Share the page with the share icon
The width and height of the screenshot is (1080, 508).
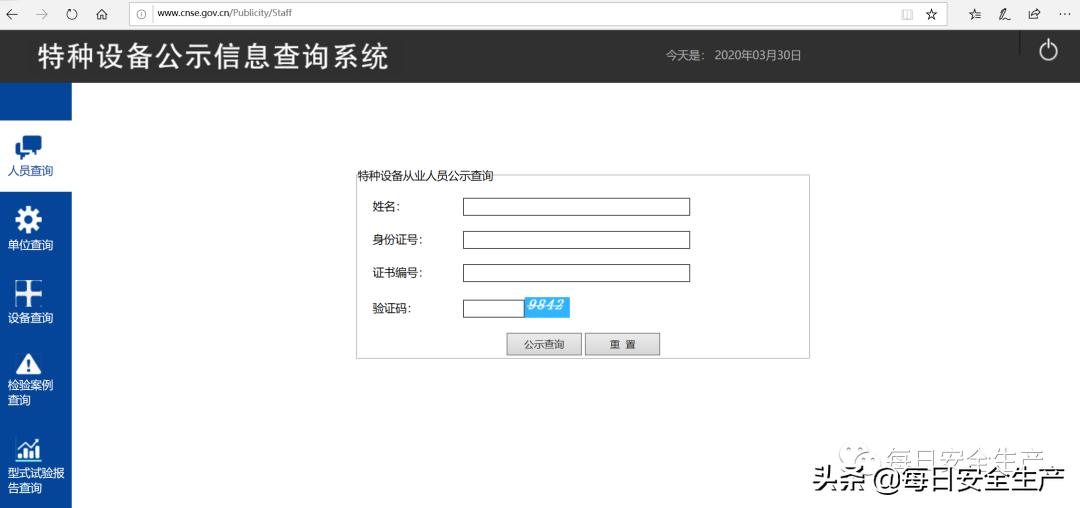[1034, 14]
